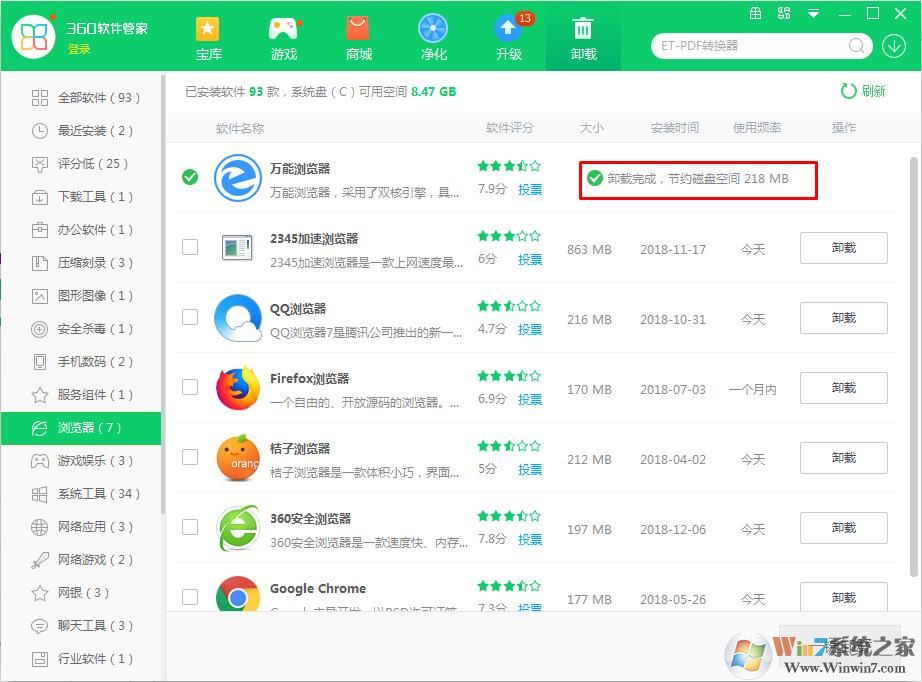This screenshot has width=922, height=682.
Task: Click the 360软件管家 logo icon
Action: point(34,37)
